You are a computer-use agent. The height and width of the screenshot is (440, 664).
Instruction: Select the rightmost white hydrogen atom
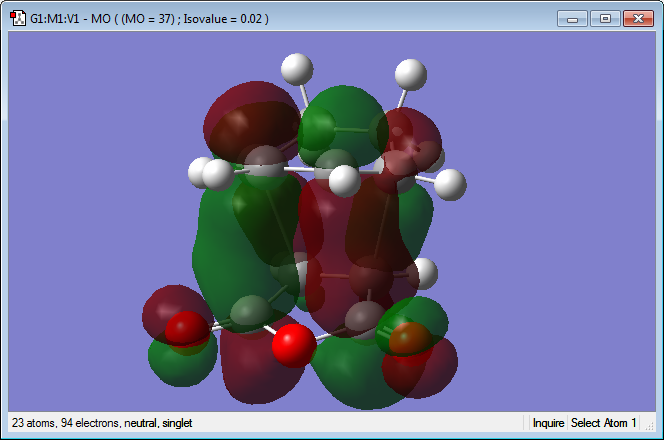click(x=450, y=184)
